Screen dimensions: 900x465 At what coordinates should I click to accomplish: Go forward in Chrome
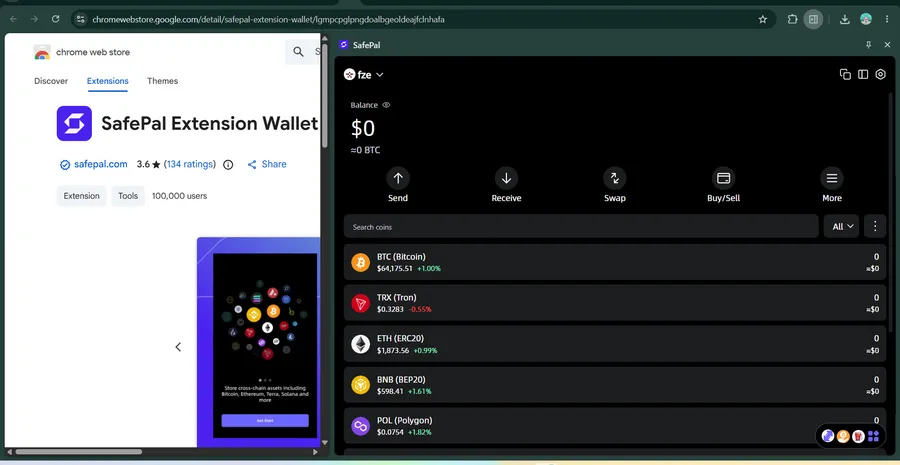pyautogui.click(x=34, y=19)
